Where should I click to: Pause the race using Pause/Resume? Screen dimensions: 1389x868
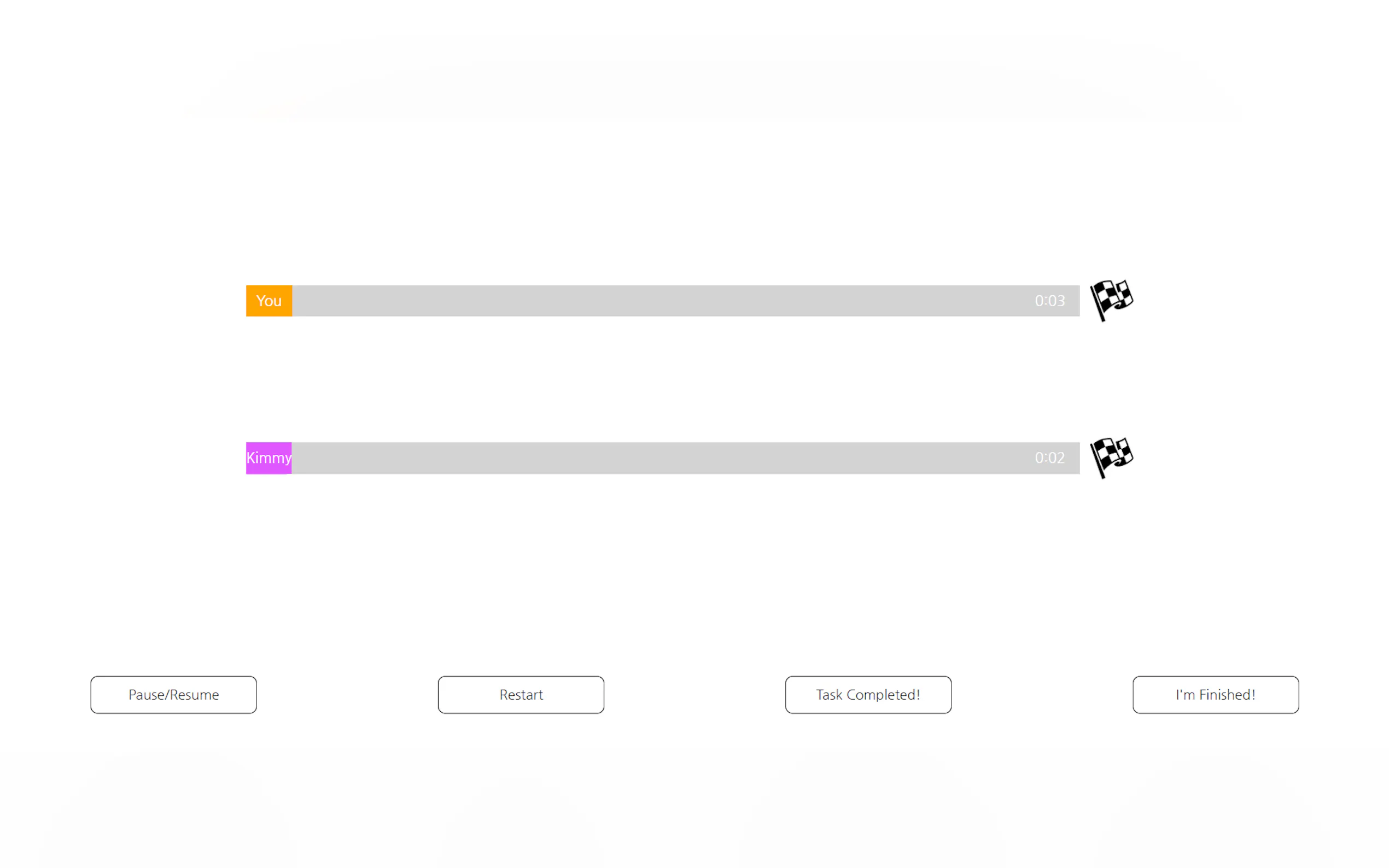(x=173, y=695)
